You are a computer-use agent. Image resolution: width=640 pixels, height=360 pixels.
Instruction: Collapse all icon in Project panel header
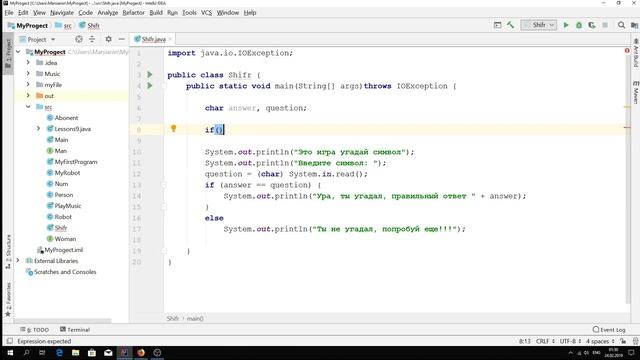[92, 39]
